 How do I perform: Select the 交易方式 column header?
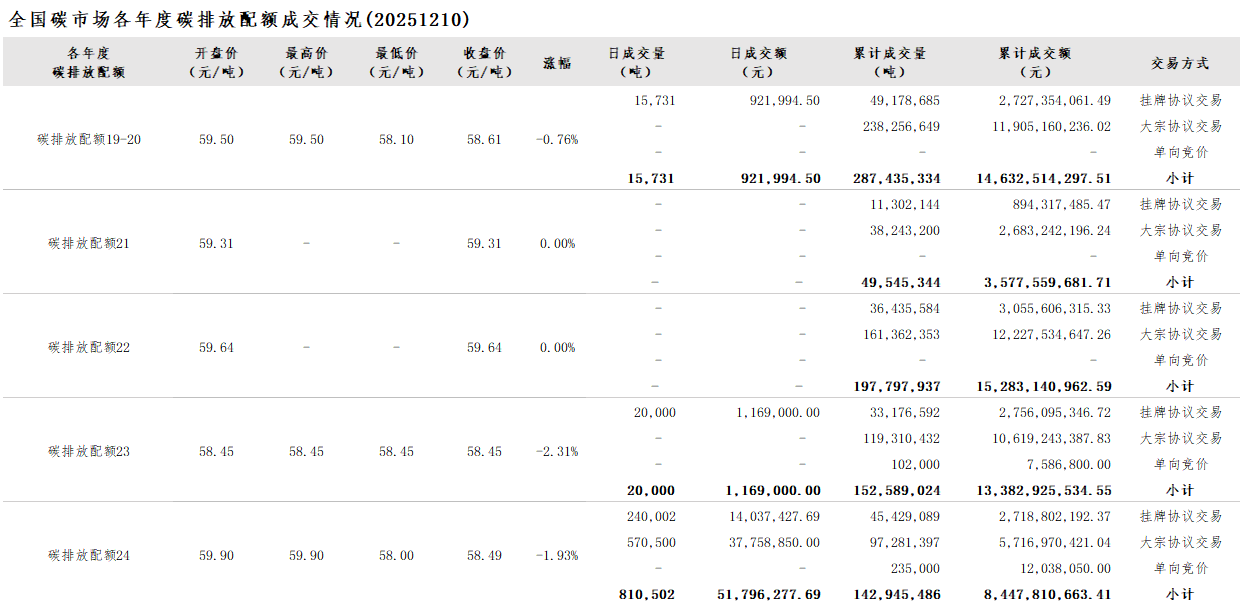click(x=1180, y=62)
